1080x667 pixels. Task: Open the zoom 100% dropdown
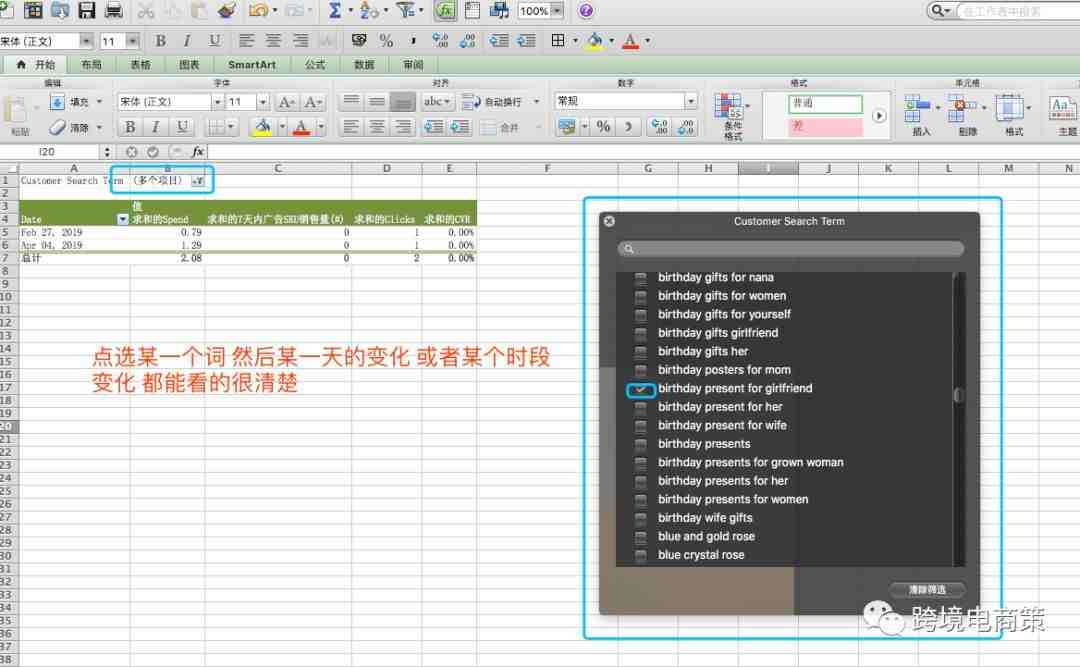557,10
